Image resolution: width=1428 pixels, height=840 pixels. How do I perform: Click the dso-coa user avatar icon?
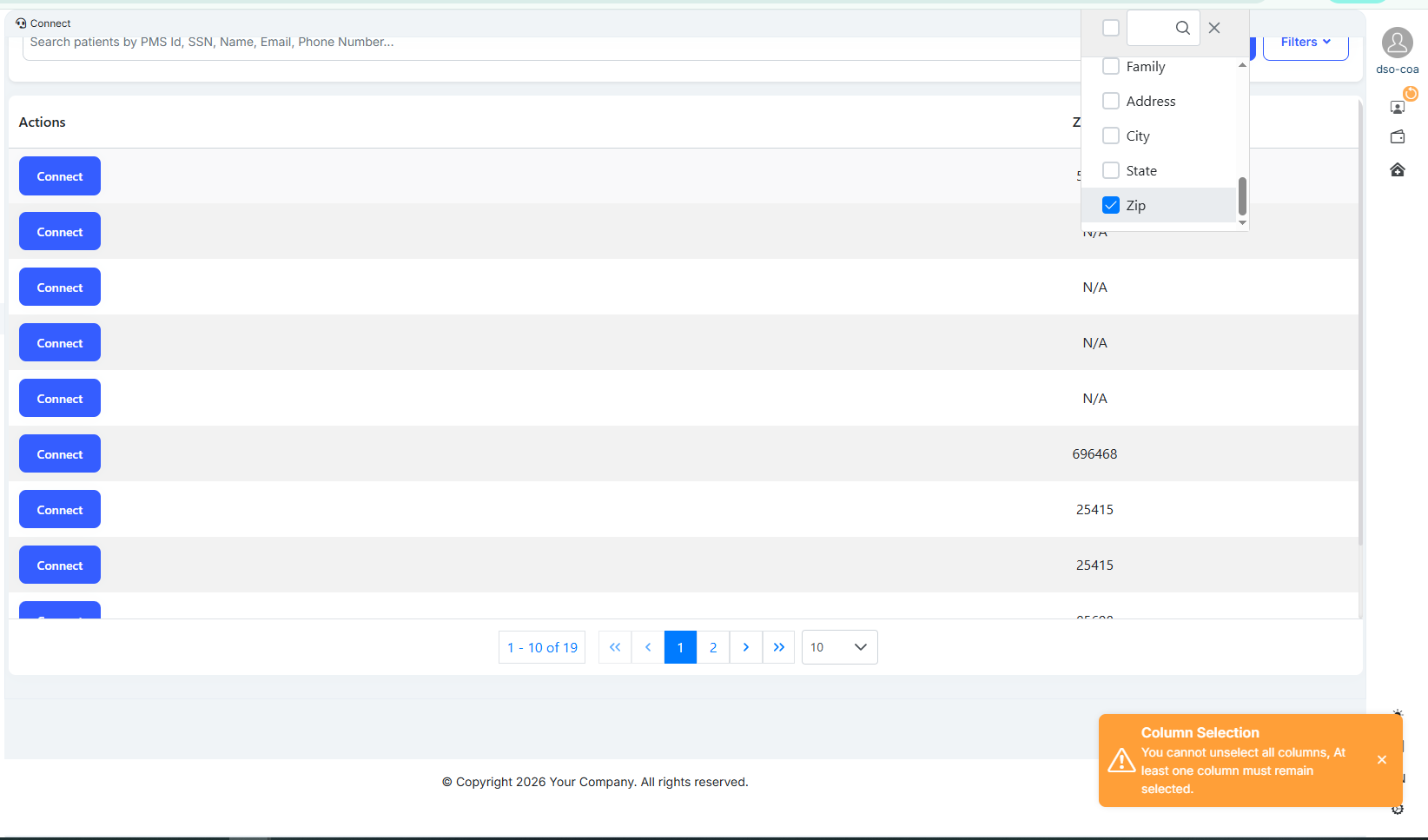coord(1397,43)
